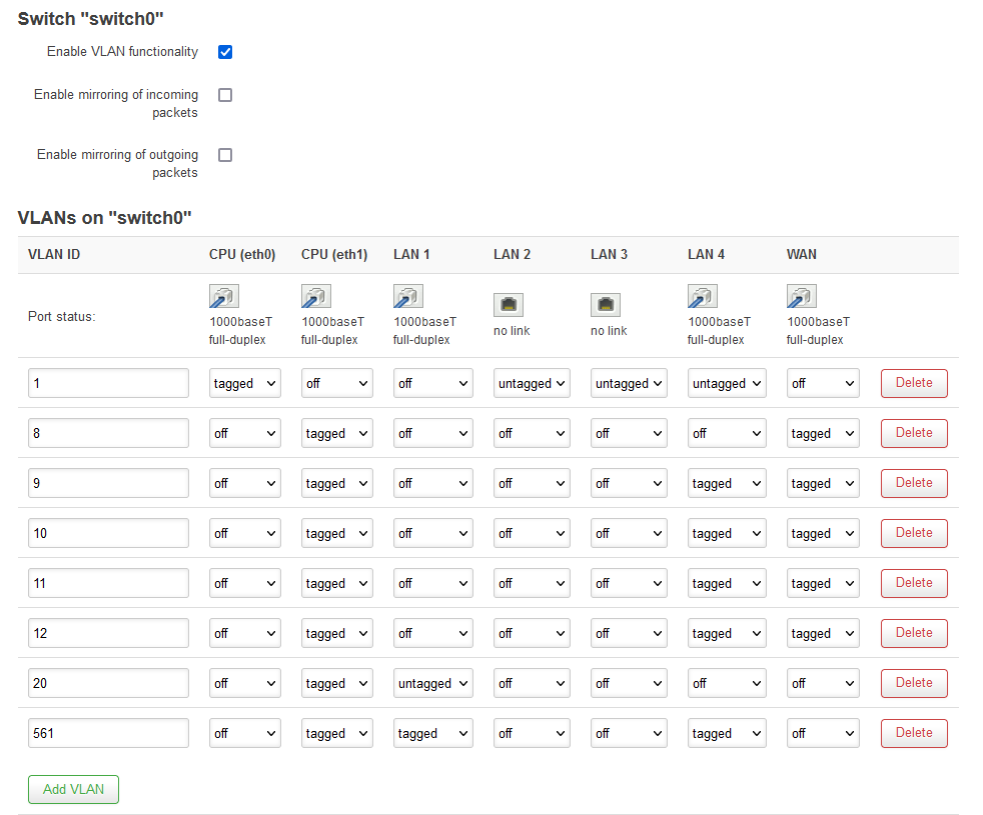Click the LAN 1 port status icon
Screen dimensions: 983x815
coord(408,297)
